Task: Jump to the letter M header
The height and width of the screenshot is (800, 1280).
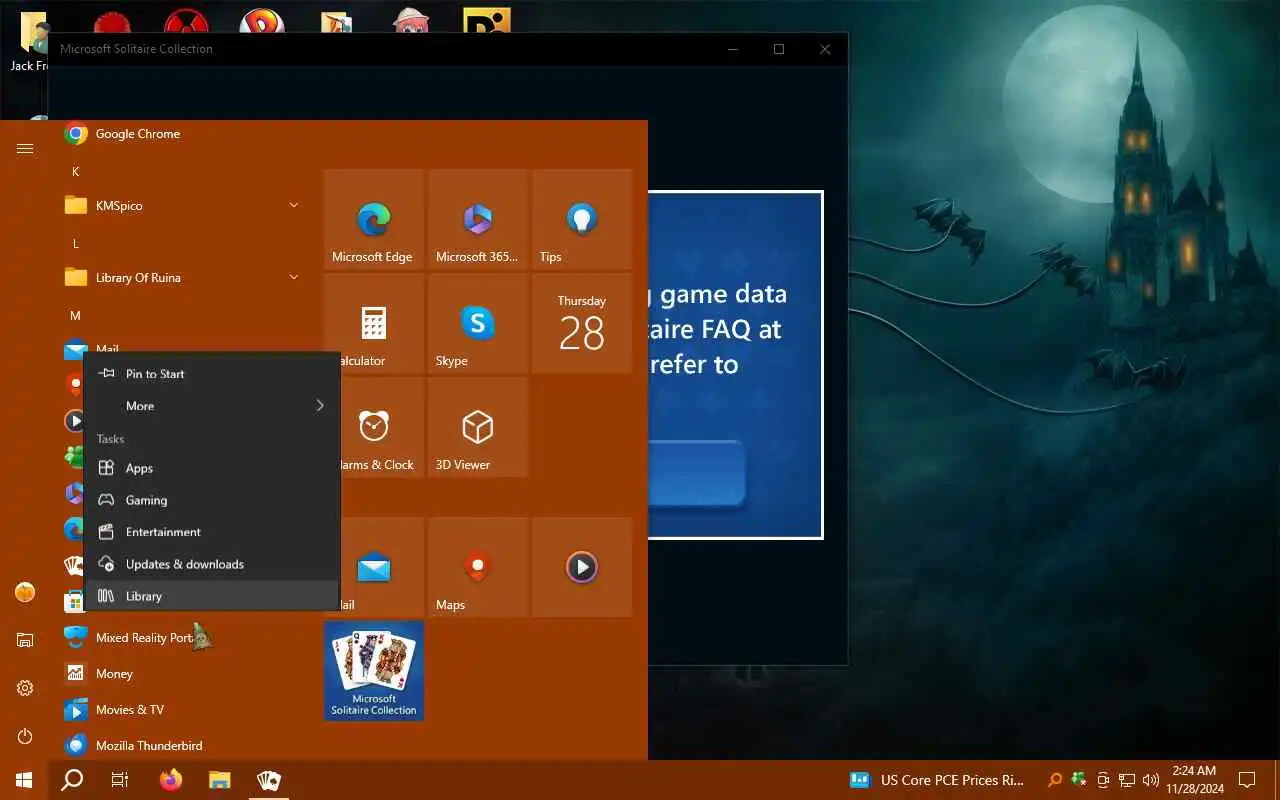Action: pos(75,315)
